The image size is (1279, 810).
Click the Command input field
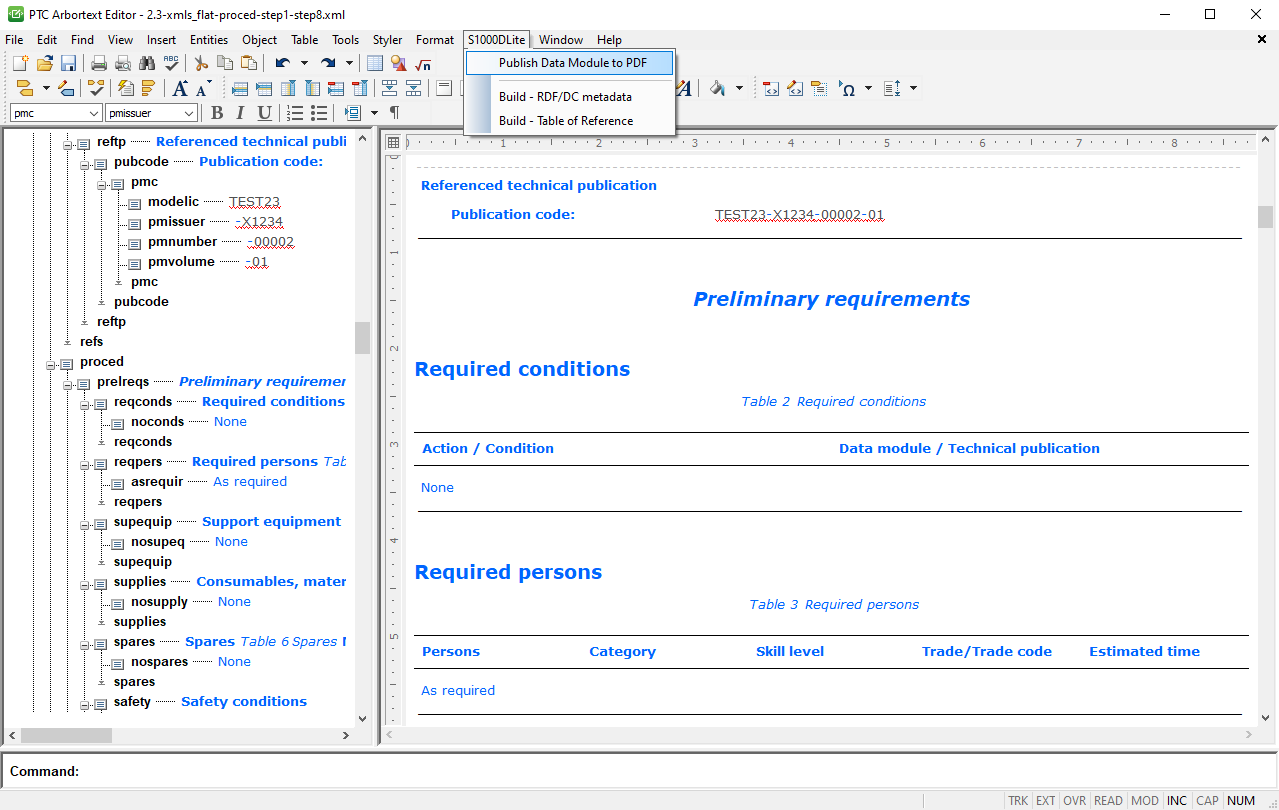pyautogui.click(x=640, y=771)
